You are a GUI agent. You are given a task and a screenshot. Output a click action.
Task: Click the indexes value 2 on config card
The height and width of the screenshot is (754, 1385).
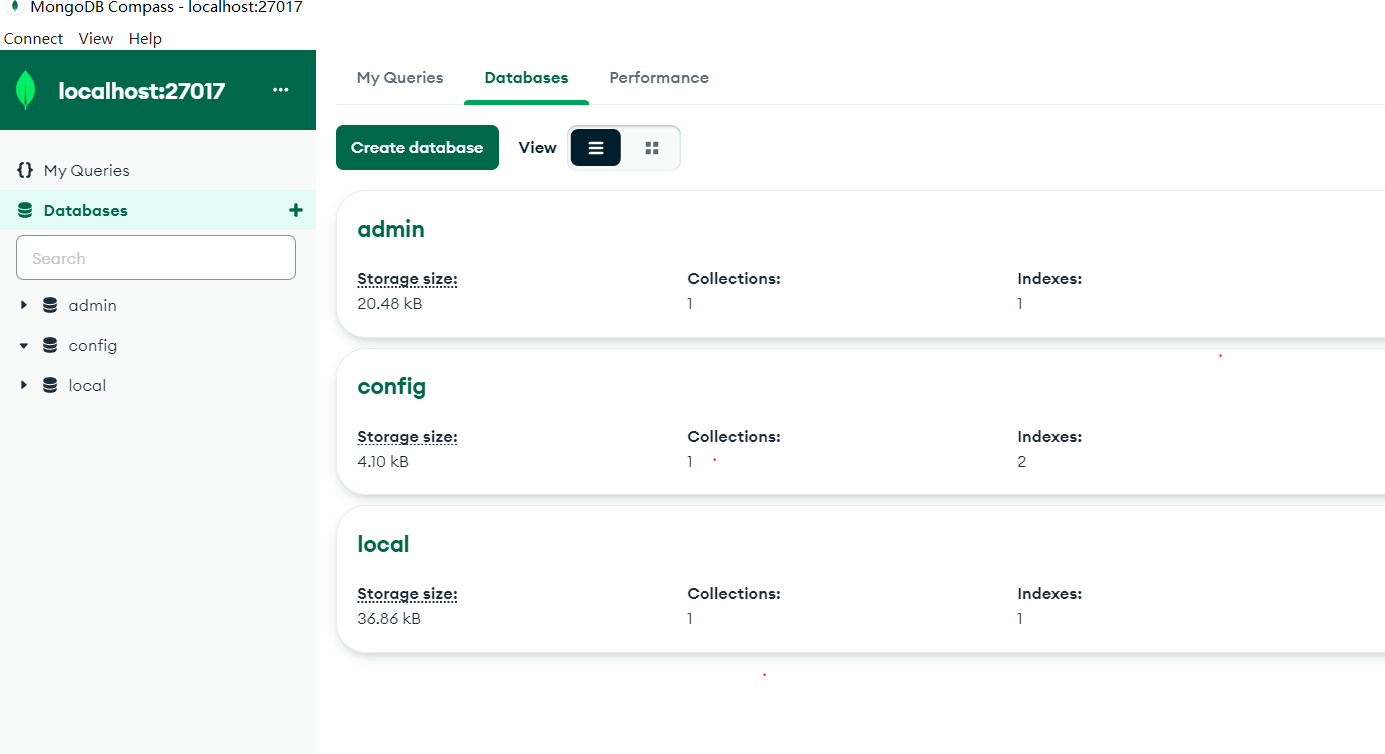pyautogui.click(x=1022, y=461)
